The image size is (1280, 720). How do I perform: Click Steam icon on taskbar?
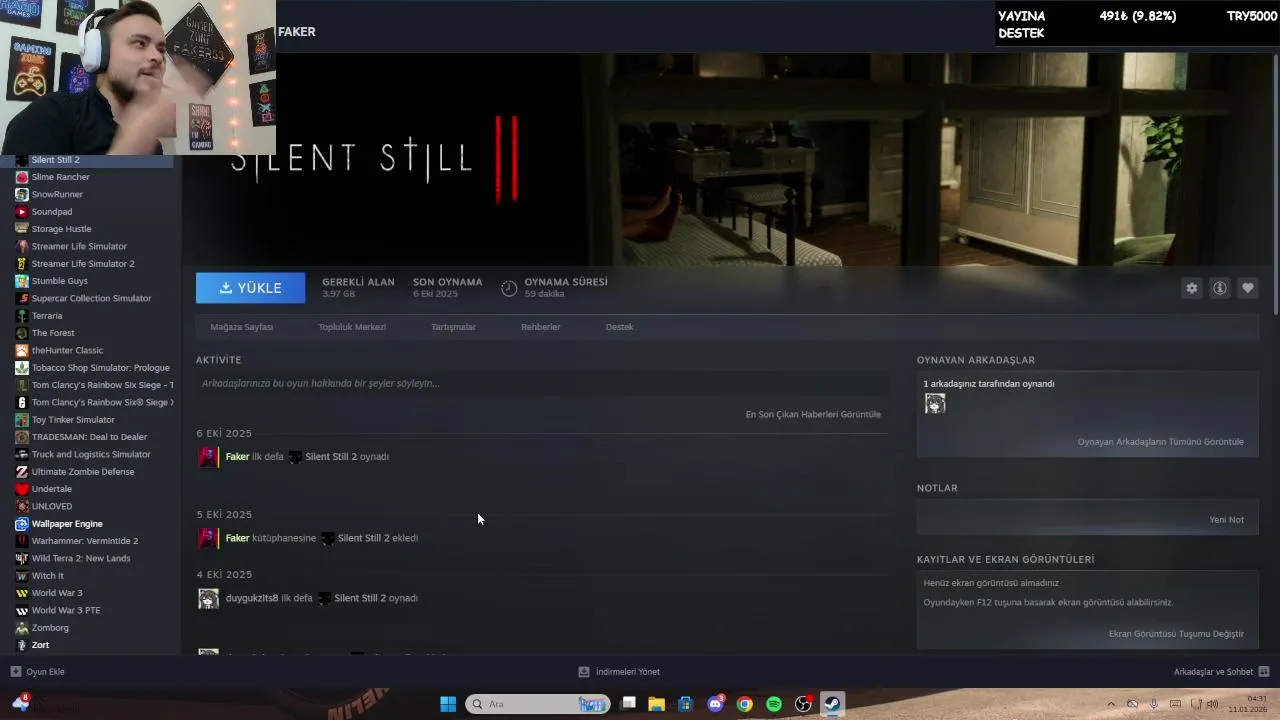coord(831,704)
